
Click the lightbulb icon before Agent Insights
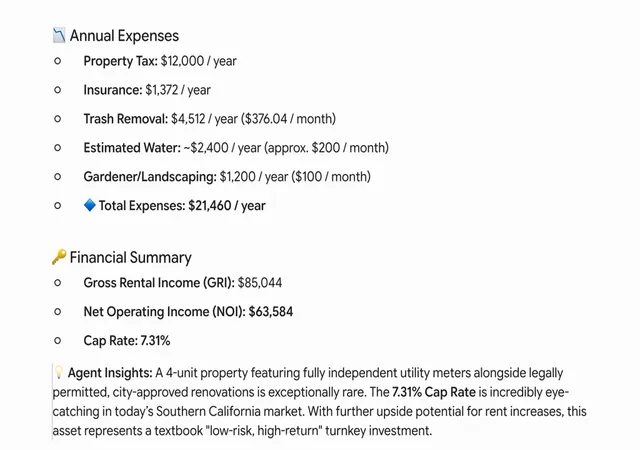click(59, 372)
